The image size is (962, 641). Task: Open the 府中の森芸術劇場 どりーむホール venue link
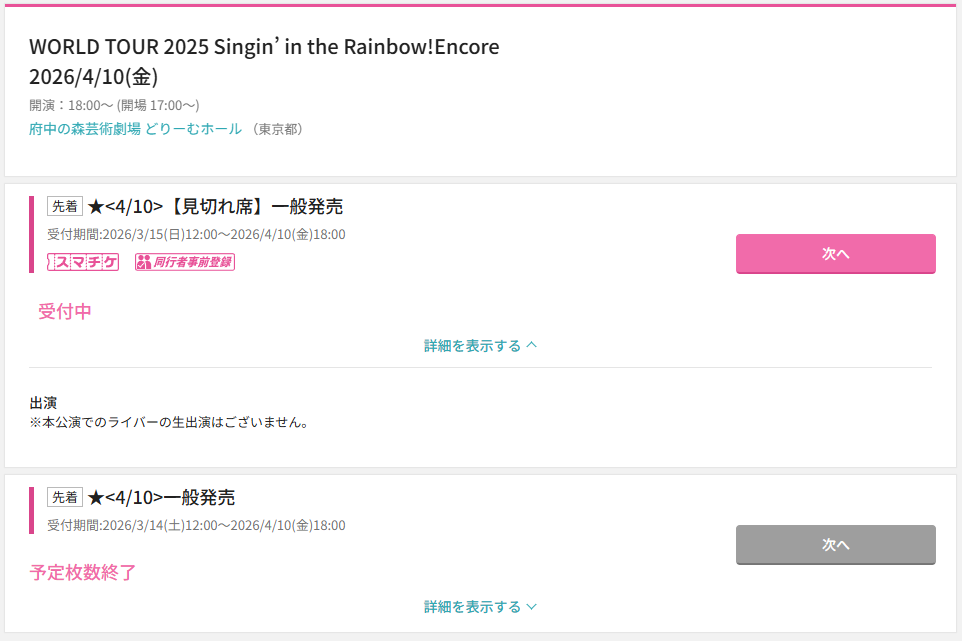[136, 129]
